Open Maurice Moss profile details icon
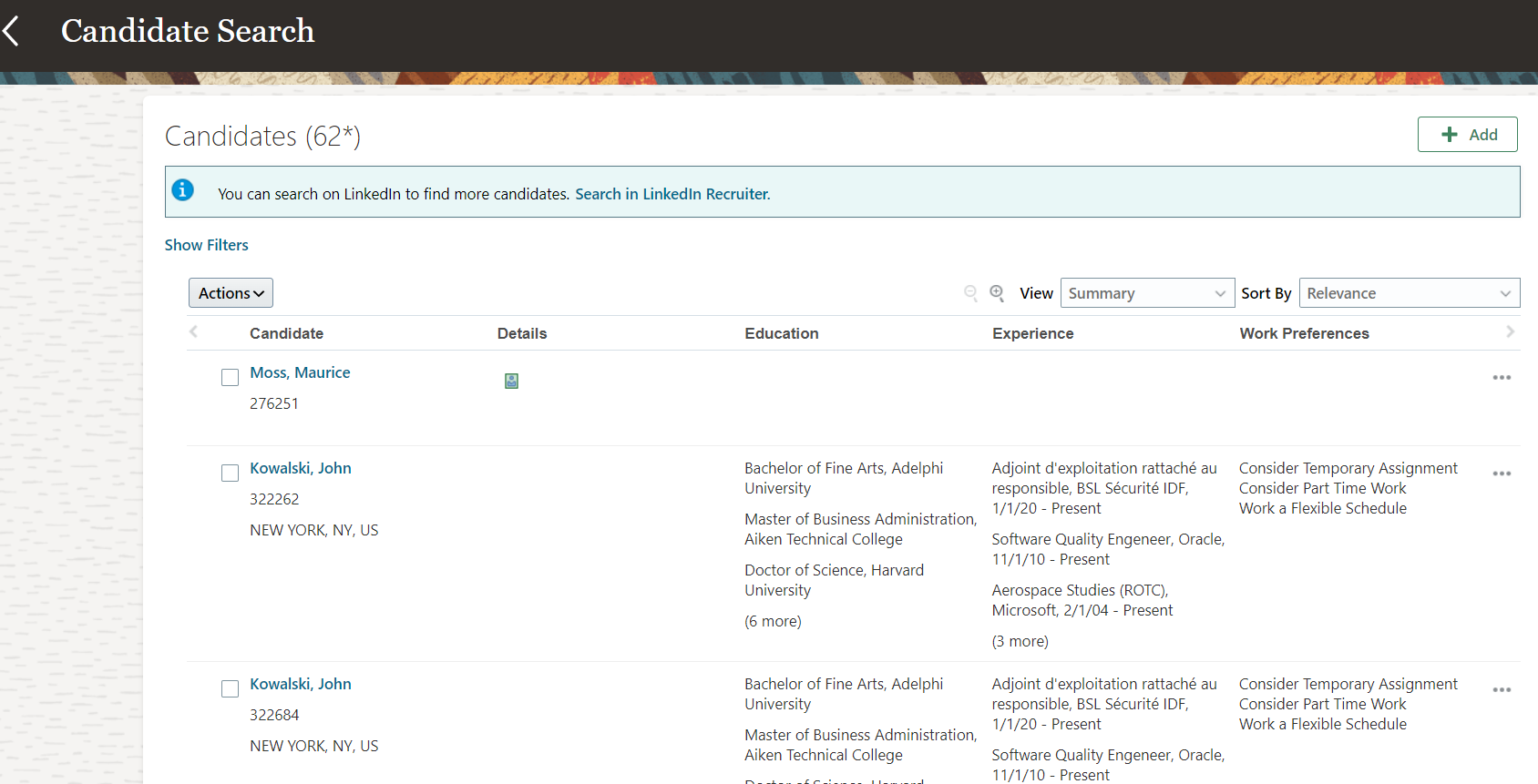Viewport: 1538px width, 784px height. pyautogui.click(x=512, y=381)
